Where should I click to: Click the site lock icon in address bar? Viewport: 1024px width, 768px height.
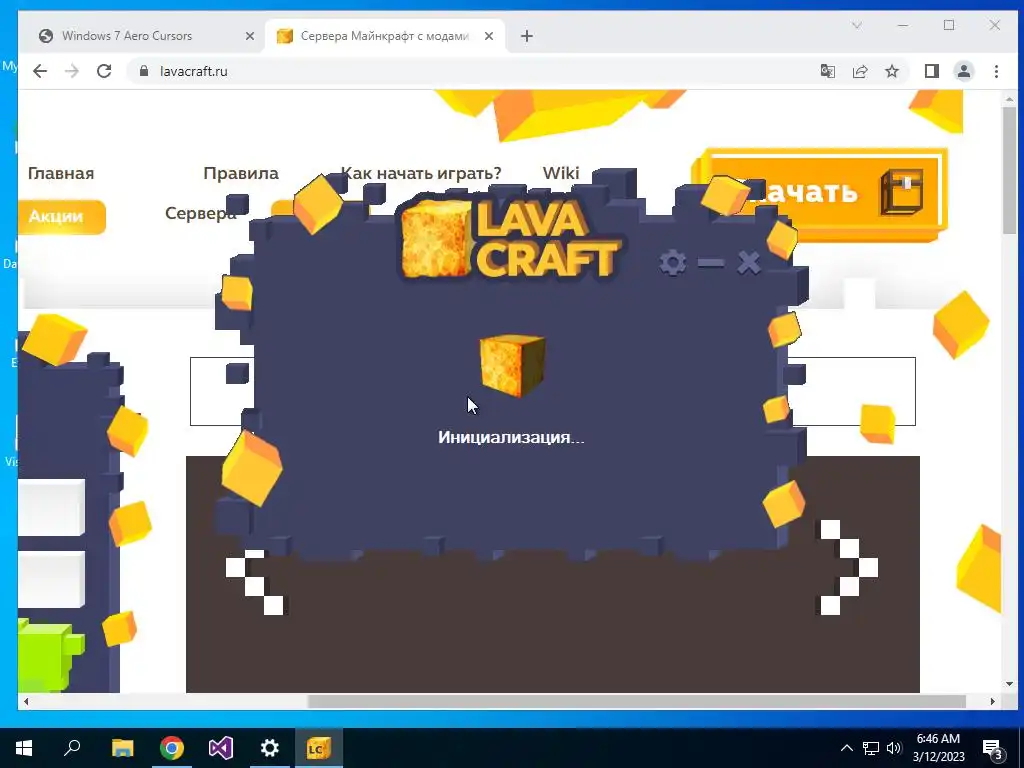coord(144,71)
